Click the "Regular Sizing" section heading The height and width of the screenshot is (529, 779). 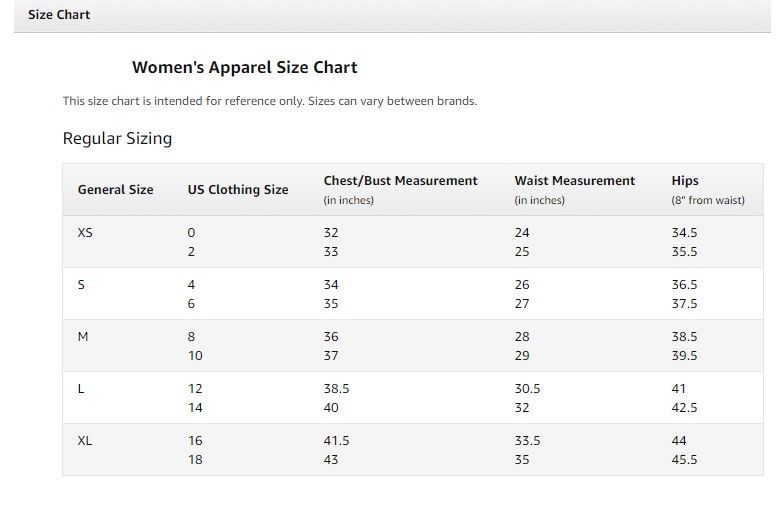[x=117, y=139]
